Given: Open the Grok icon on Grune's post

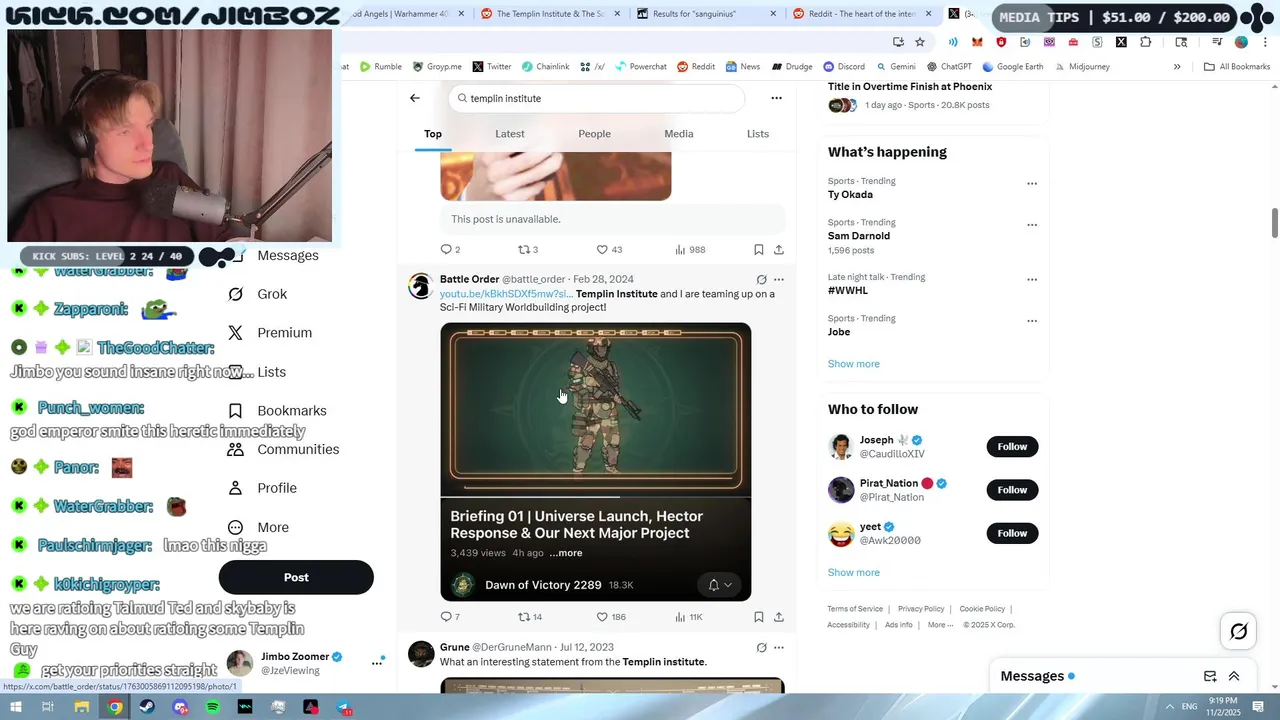Looking at the screenshot, I should tap(761, 648).
